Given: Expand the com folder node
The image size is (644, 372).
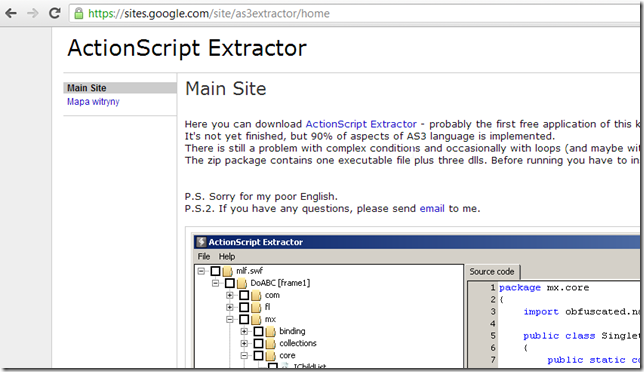Looking at the screenshot, I should pyautogui.click(x=230, y=295).
